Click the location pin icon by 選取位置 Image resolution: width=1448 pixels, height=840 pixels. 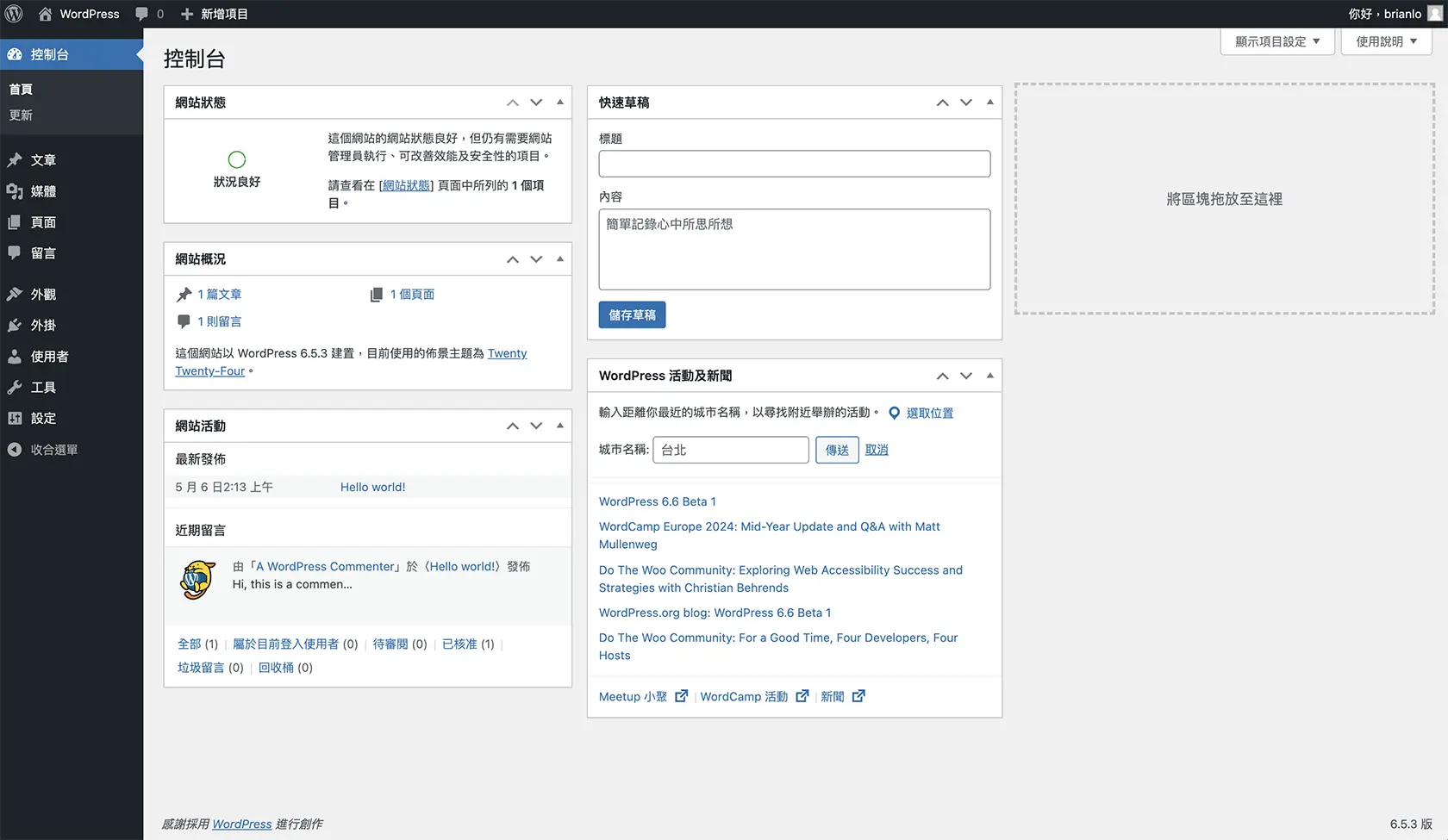895,413
